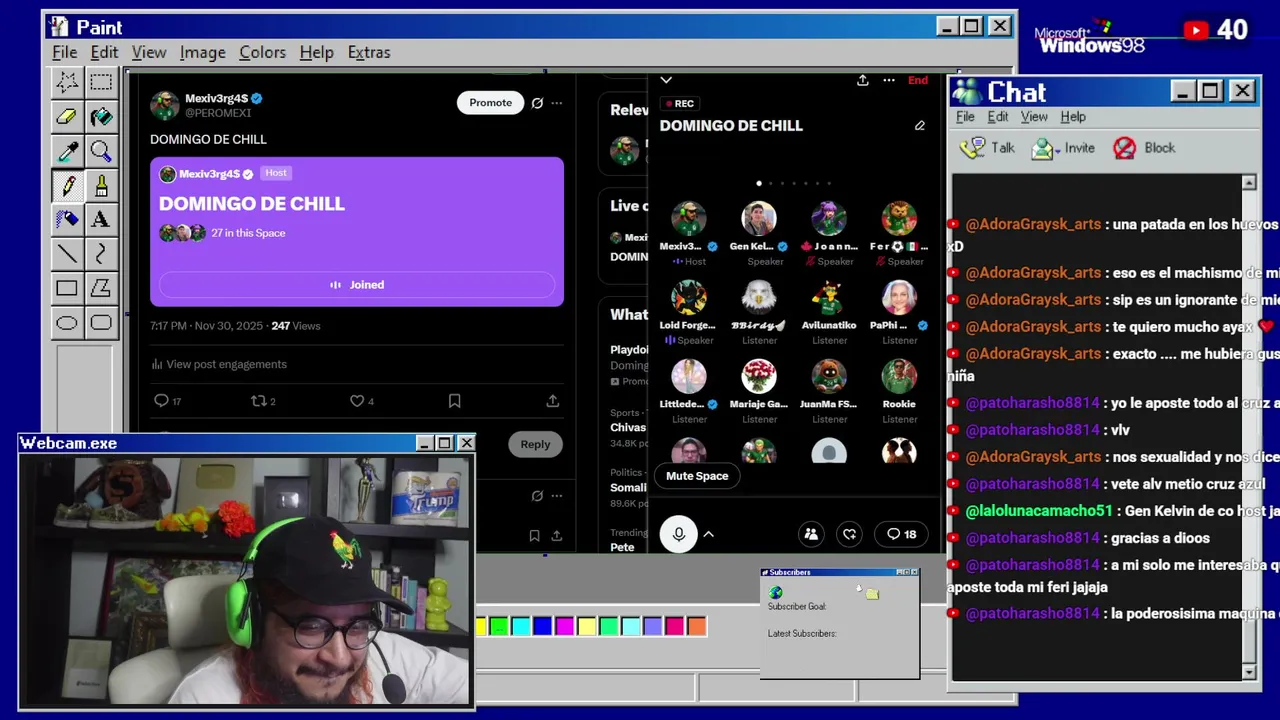1280x720 pixels.
Task: Pick the Polygon shape tool
Action: coord(101,289)
